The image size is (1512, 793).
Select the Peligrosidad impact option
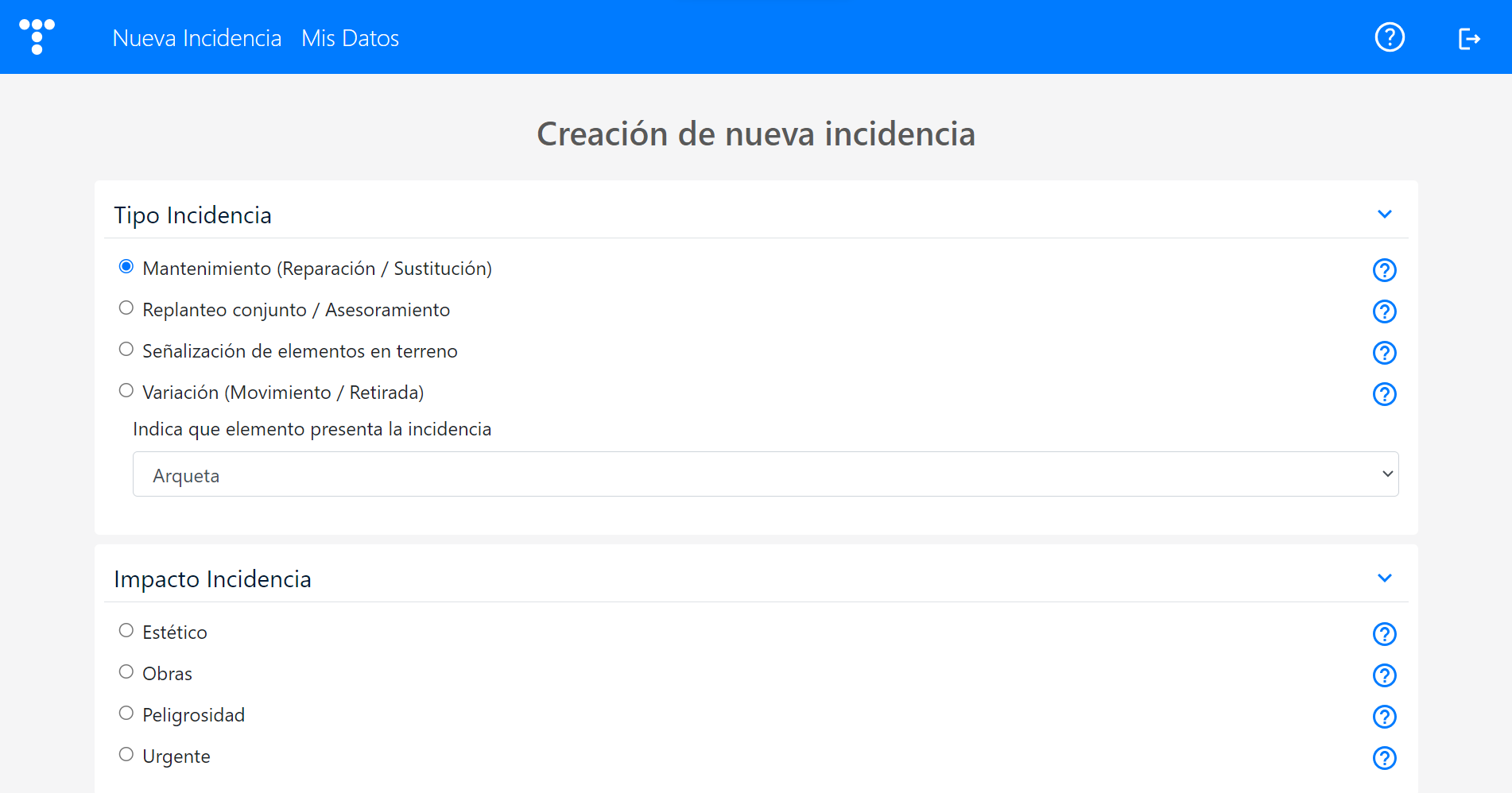126,712
